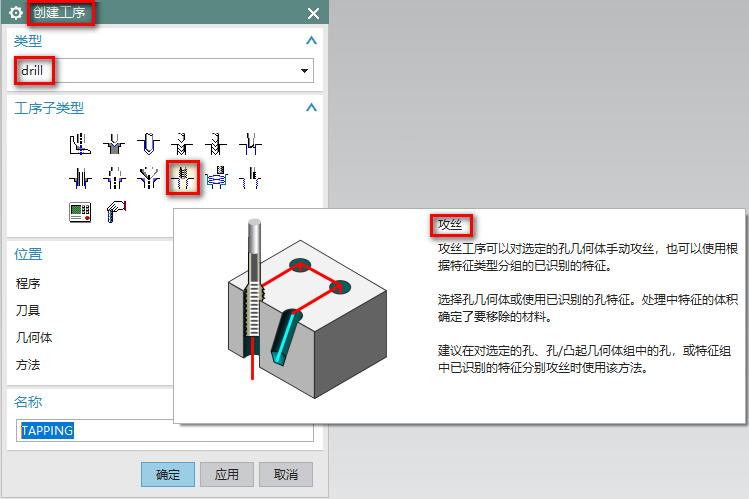The image size is (749, 499).
Task: Choose the Thread Milling operation icon
Action: (x=249, y=178)
